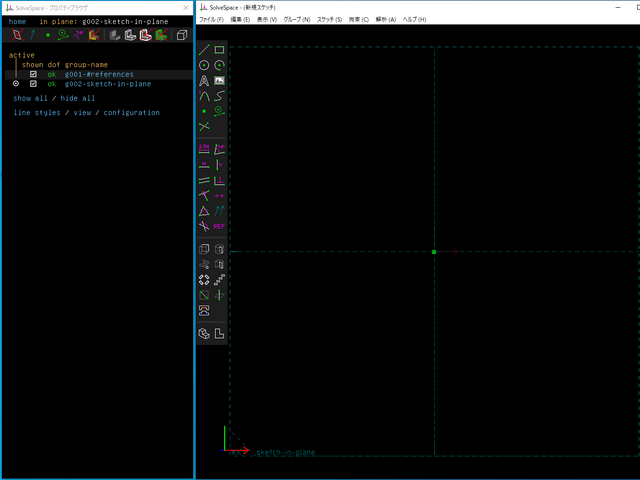Open the ファイル (F) menu
Viewport: 640px width, 480px height.
point(212,20)
